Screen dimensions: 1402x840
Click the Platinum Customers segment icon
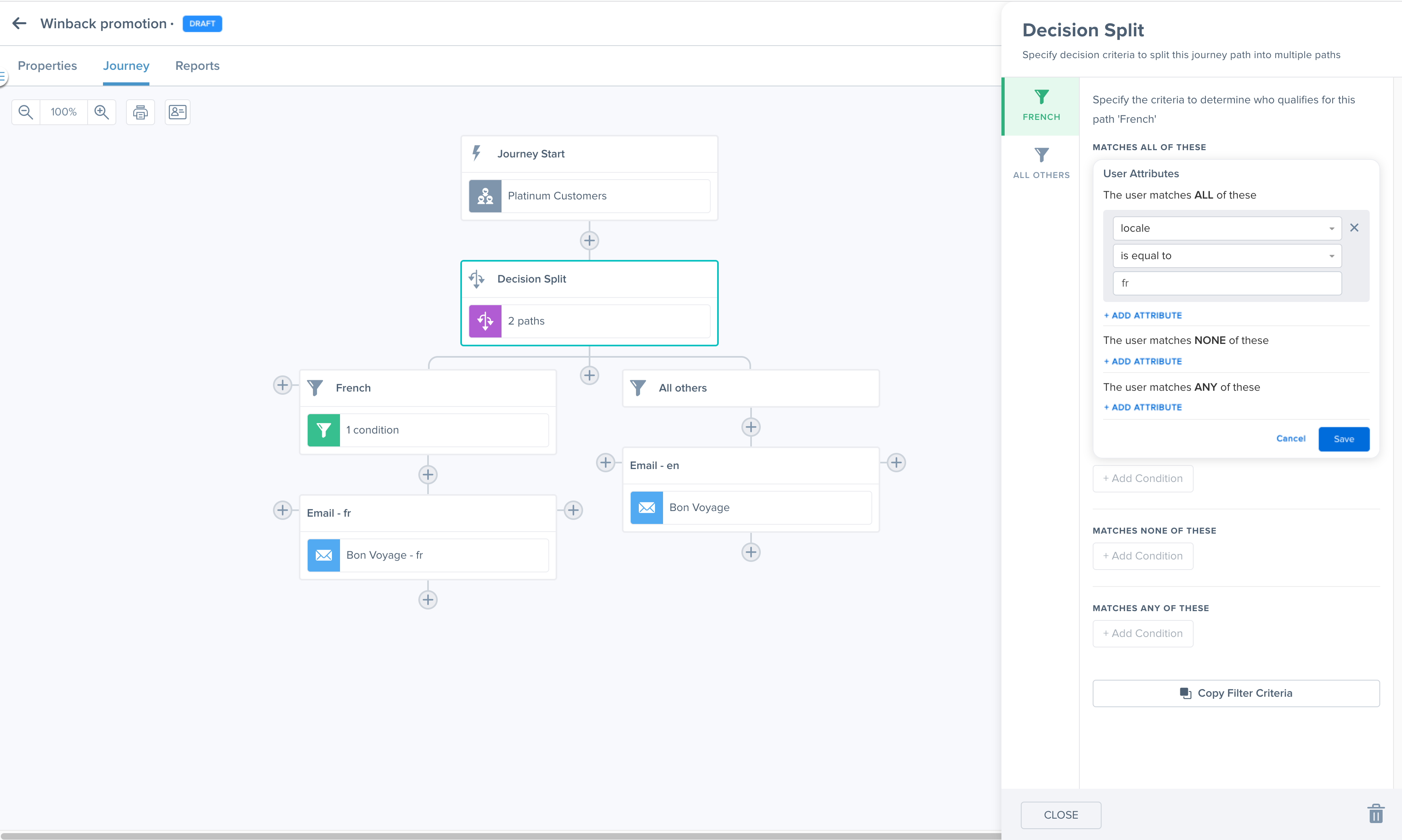click(x=485, y=196)
